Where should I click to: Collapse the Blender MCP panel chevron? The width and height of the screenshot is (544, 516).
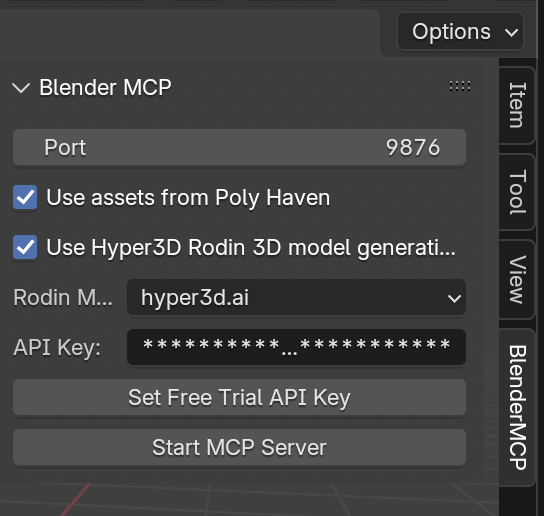click(x=21, y=87)
